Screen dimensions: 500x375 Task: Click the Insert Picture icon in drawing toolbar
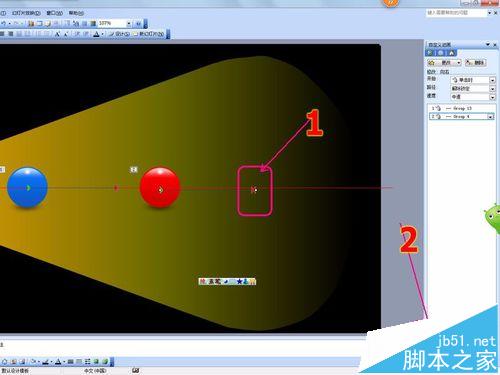[x=22, y=361]
